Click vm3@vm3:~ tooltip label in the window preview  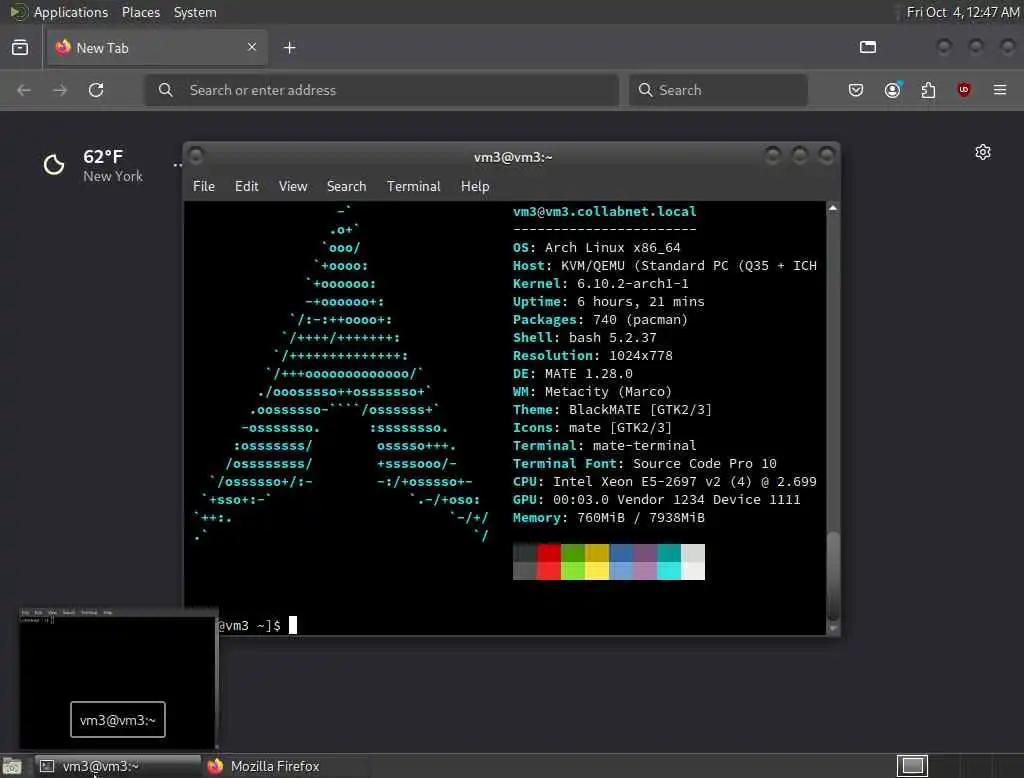tap(118, 720)
